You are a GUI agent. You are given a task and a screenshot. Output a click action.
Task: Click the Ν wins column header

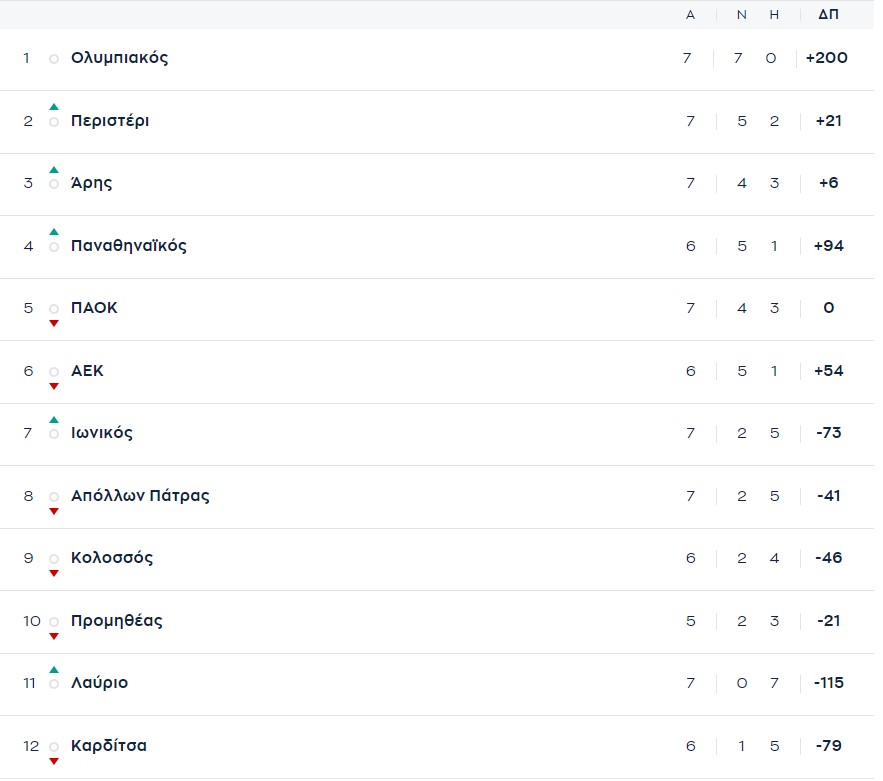[741, 15]
